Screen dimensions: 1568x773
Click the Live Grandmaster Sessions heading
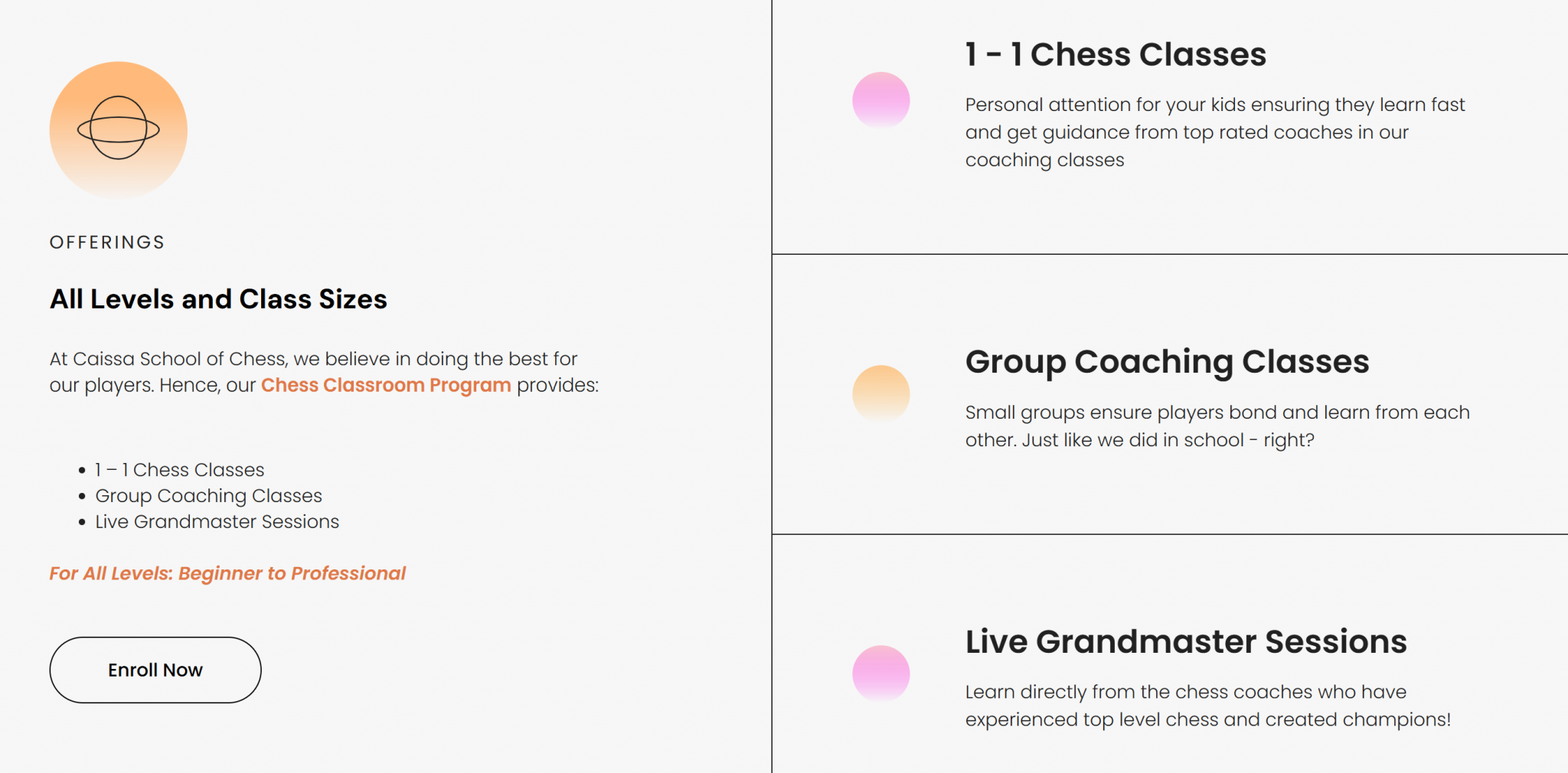[x=1185, y=641]
